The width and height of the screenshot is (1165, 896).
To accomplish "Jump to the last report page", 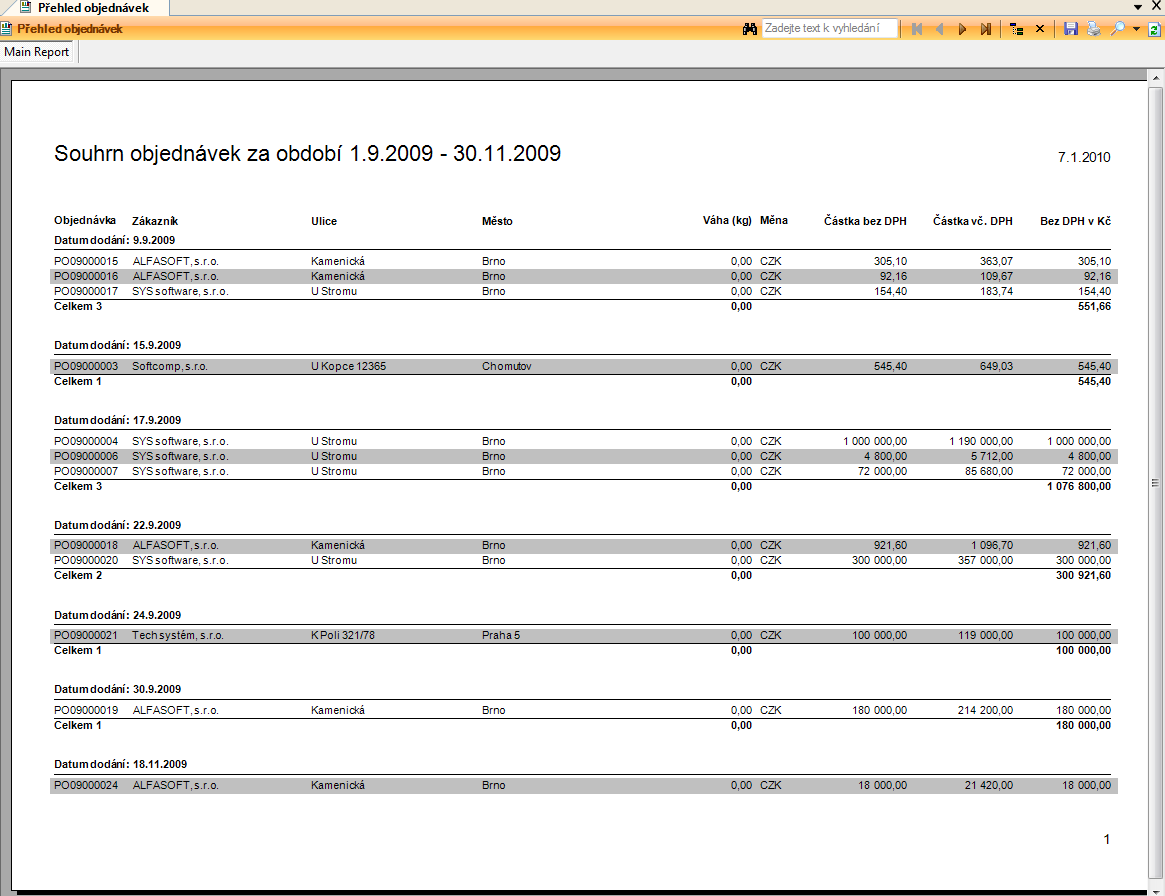I will (x=986, y=29).
